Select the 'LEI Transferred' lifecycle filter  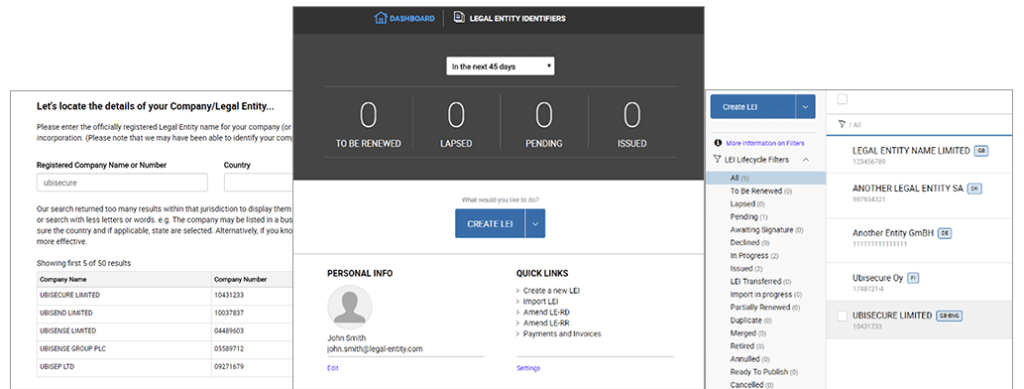(x=760, y=281)
